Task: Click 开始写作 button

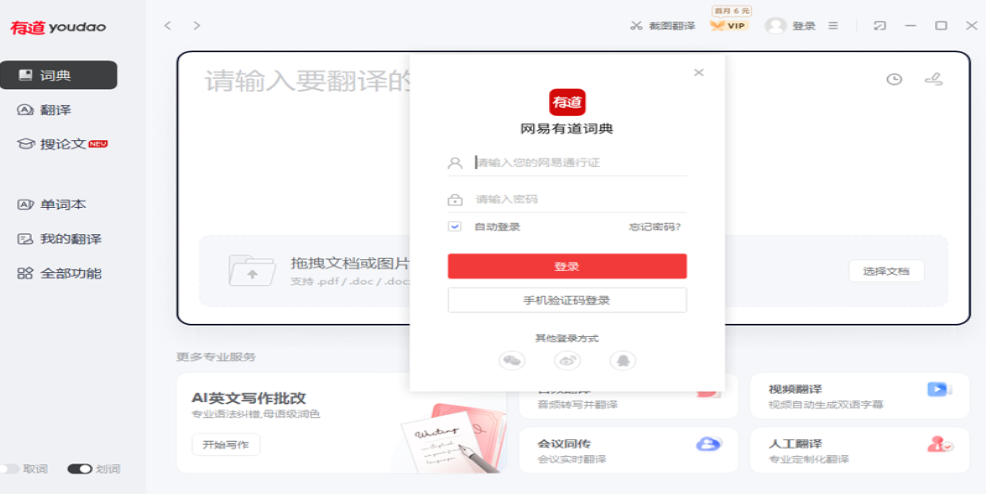Action: point(225,445)
